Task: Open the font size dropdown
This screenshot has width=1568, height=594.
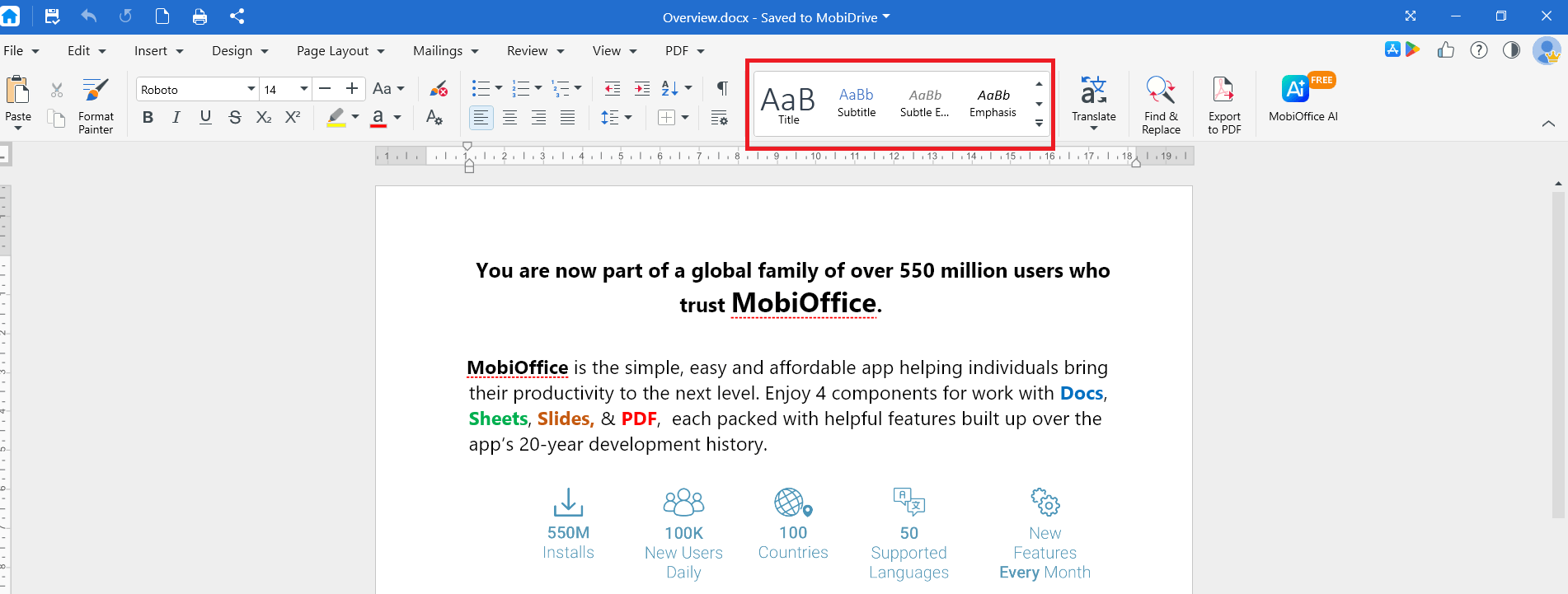Action: pos(303,89)
